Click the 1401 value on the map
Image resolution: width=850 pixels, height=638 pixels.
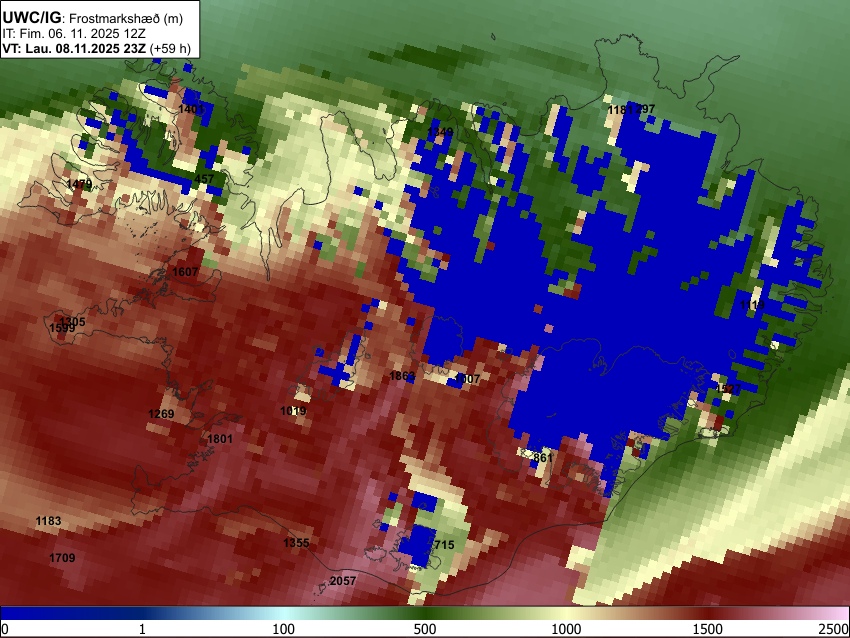[191, 109]
